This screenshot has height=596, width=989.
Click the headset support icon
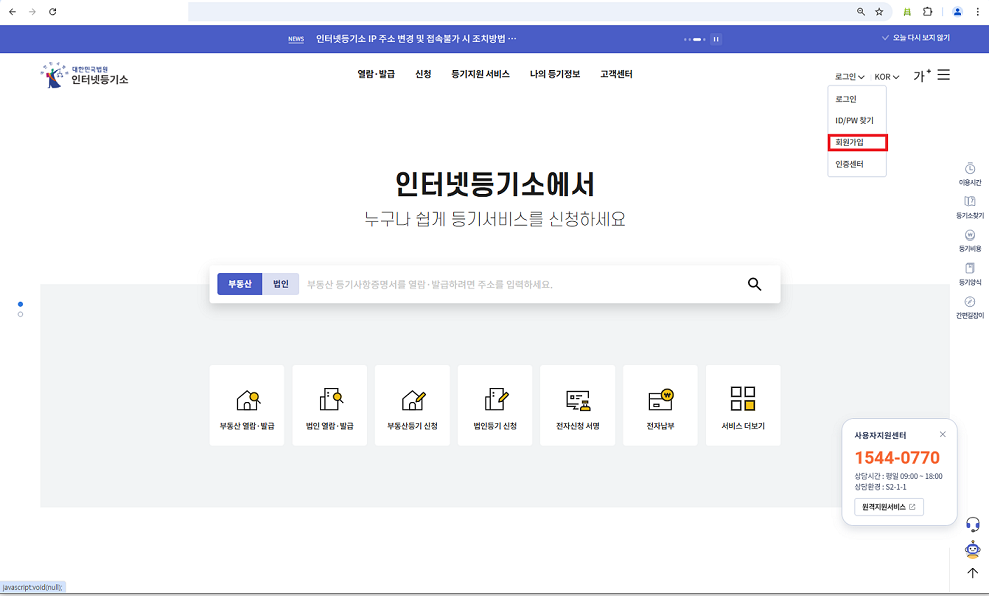[x=973, y=524]
